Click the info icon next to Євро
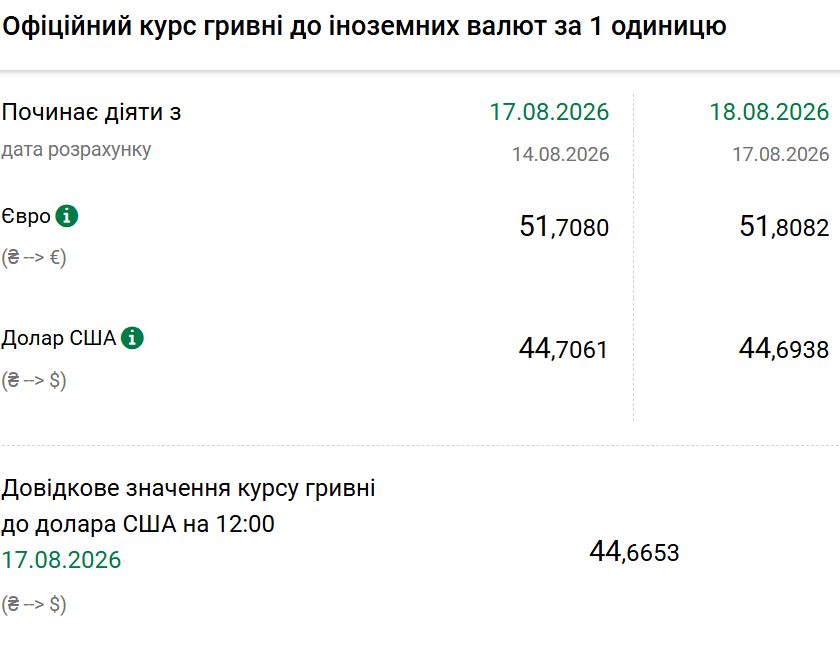 point(67,216)
